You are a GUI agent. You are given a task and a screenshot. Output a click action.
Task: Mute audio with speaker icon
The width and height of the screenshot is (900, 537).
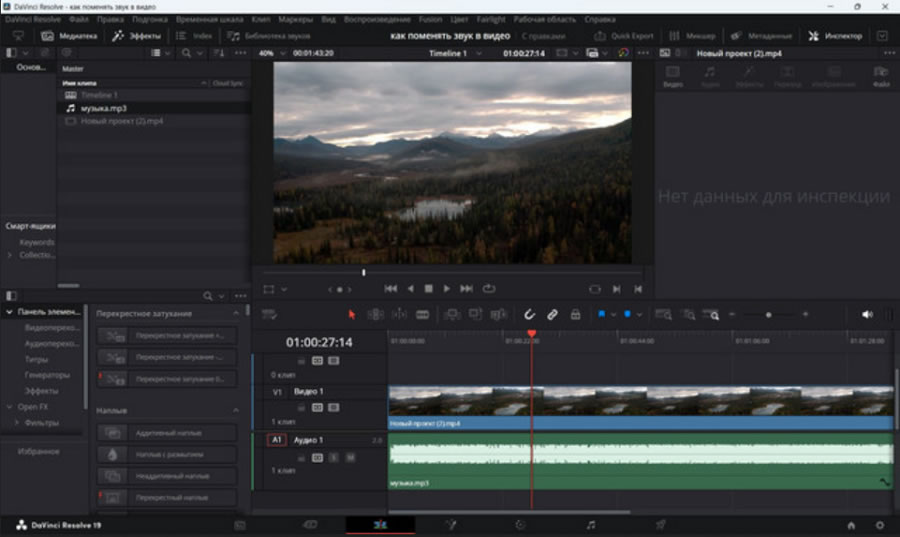pyautogui.click(x=867, y=314)
